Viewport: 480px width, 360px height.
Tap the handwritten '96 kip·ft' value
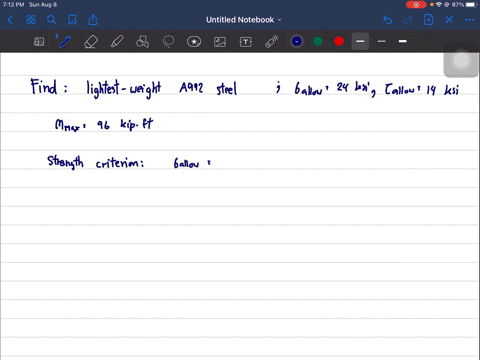tap(125, 124)
